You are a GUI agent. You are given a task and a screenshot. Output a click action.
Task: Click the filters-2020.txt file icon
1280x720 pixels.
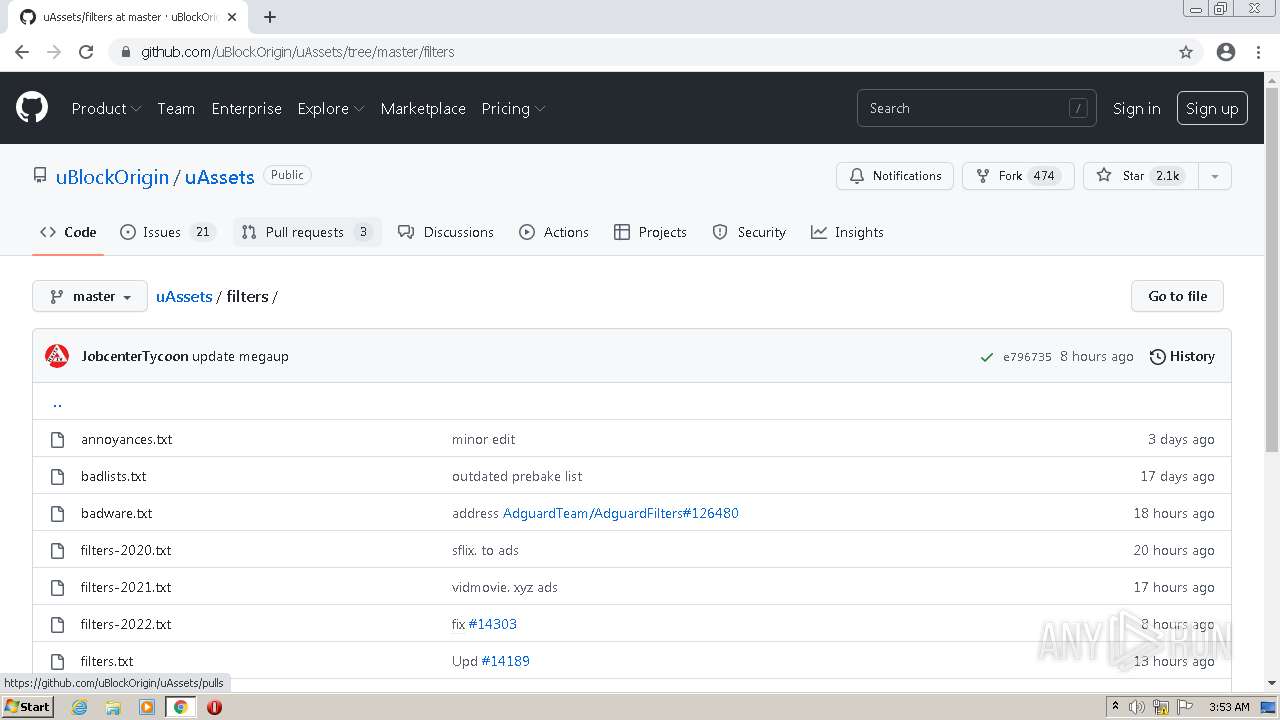pyautogui.click(x=57, y=550)
